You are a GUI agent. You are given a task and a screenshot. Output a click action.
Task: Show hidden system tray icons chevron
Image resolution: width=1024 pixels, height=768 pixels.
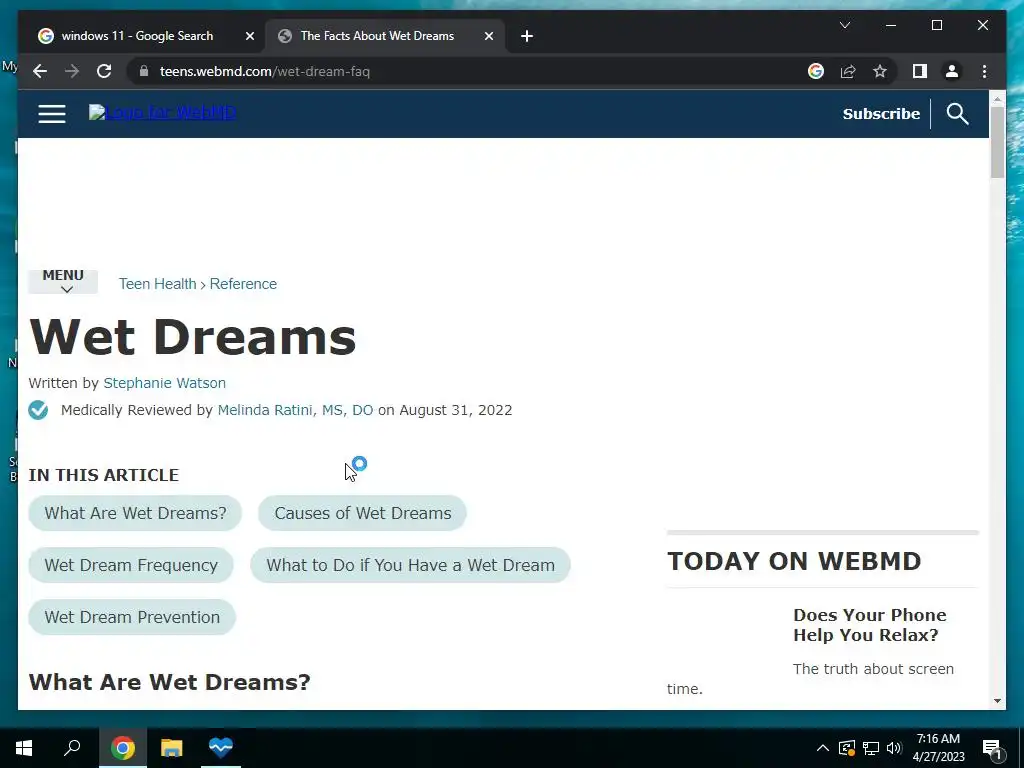[x=823, y=748]
